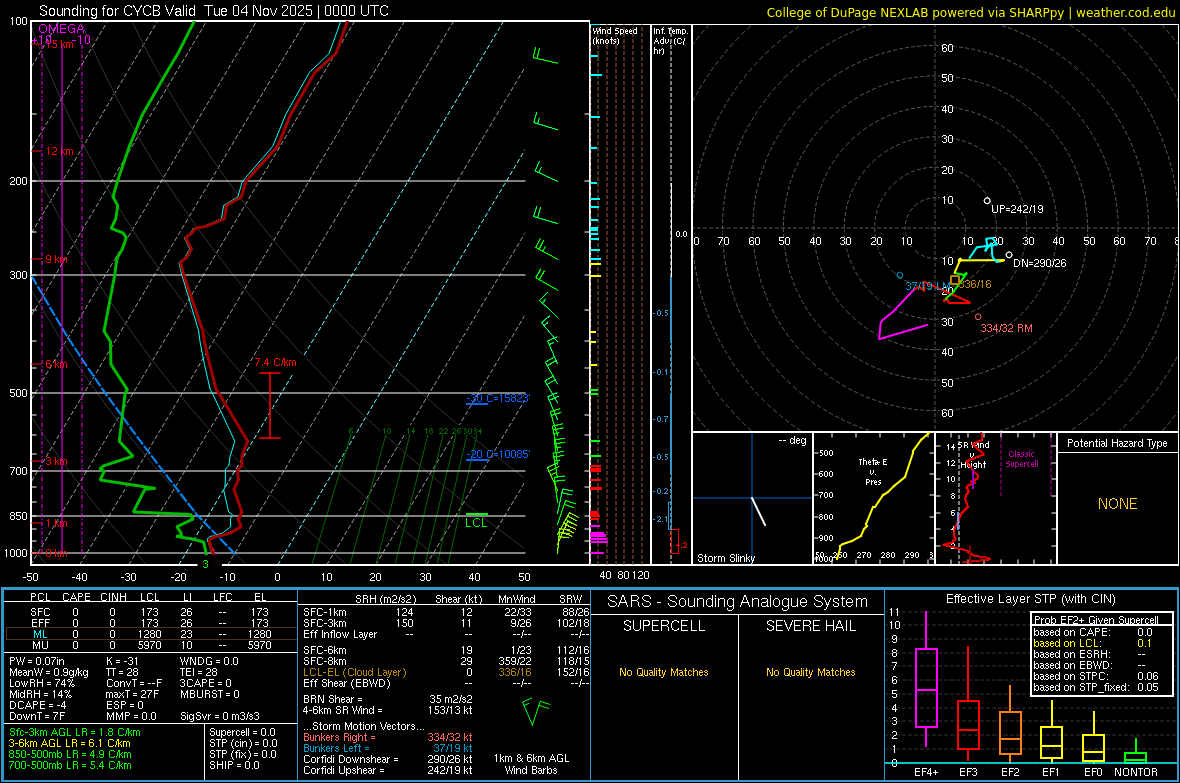Click the -20 C=10085' height label

498,454
